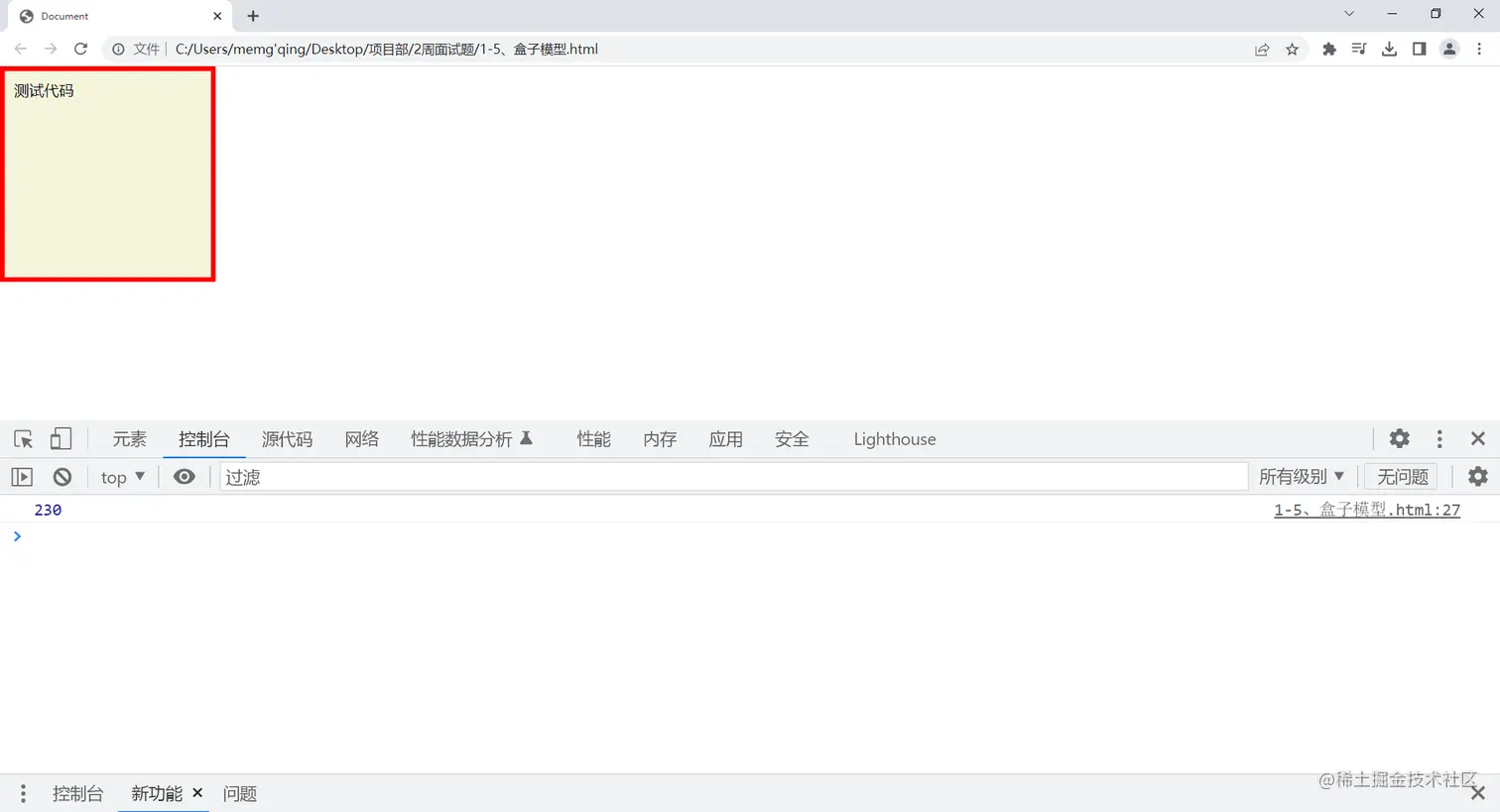Image resolution: width=1500 pixels, height=812 pixels.
Task: Open the extensions puzzle icon
Action: (1329, 49)
